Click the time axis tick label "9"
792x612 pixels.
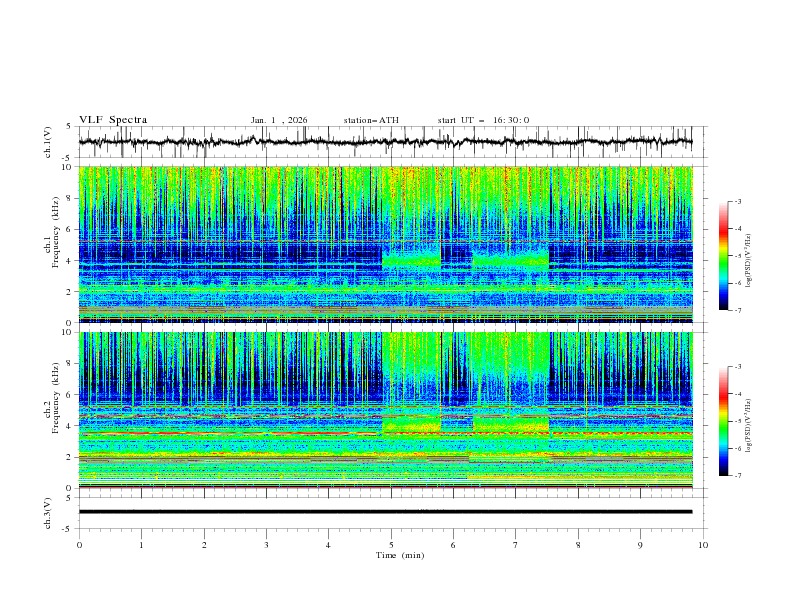coord(640,545)
